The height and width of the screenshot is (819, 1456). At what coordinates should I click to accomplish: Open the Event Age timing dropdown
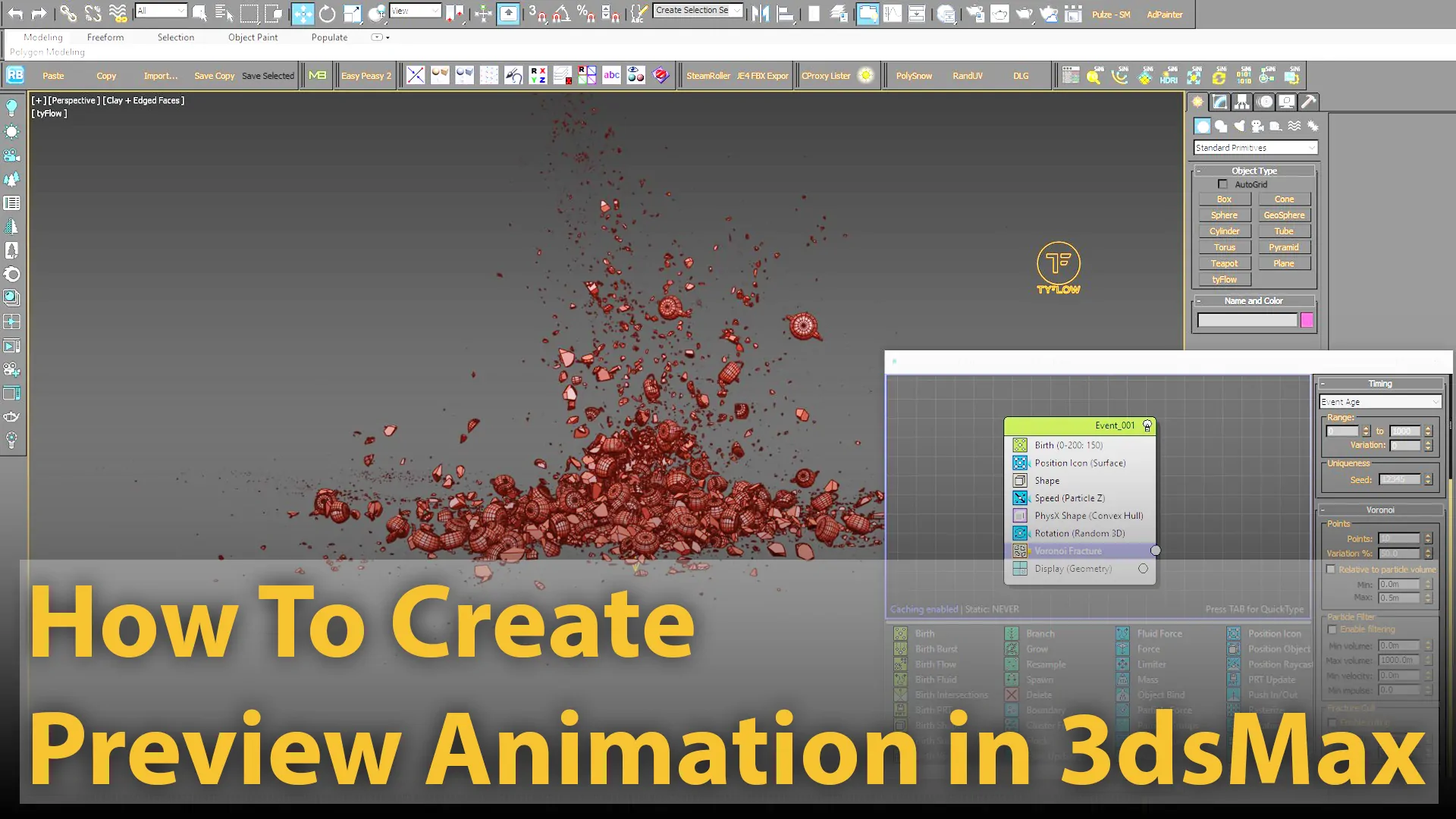point(1379,402)
